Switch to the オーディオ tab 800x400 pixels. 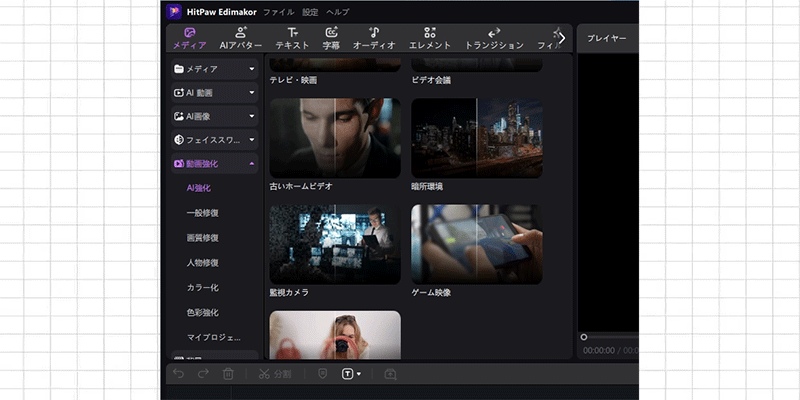pos(374,39)
